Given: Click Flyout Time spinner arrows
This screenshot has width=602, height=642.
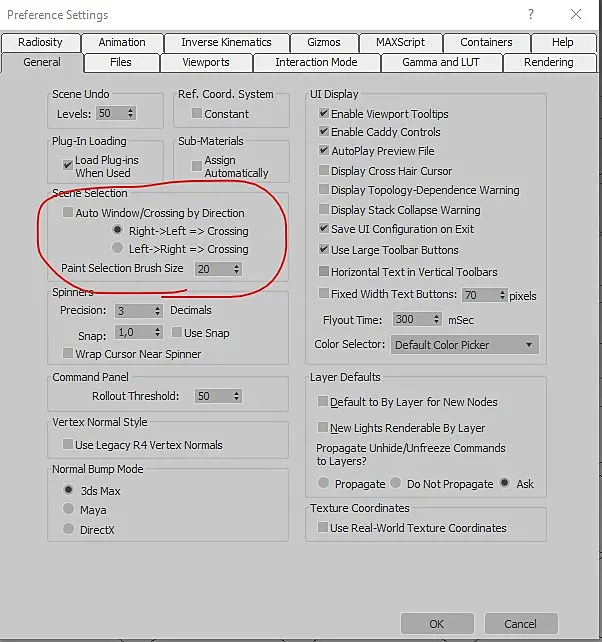Looking at the screenshot, I should point(437,319).
